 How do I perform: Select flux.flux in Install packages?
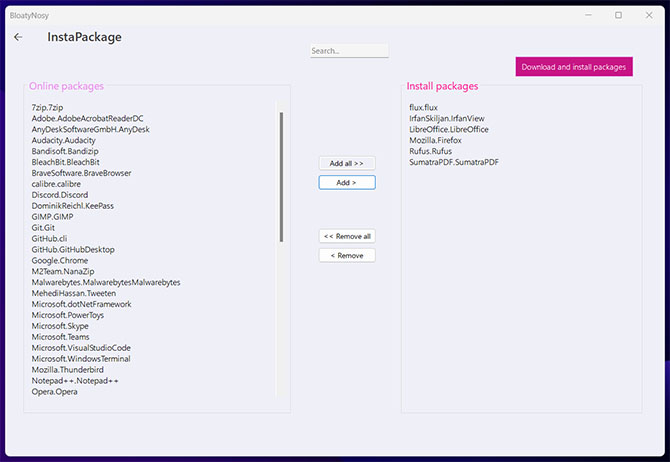[x=423, y=107]
